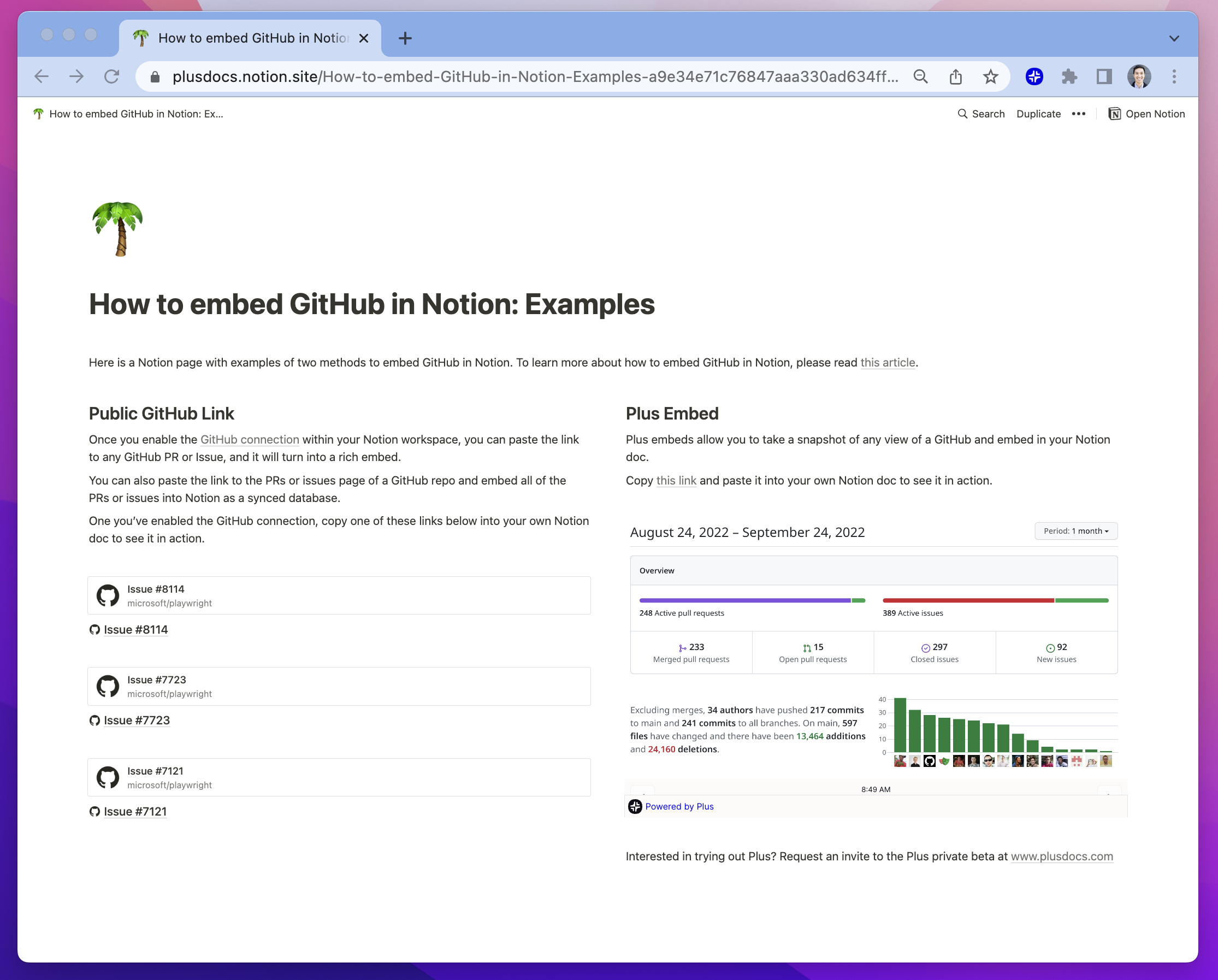Viewport: 1218px width, 980px height.
Task: Open the 'this article' link
Action: click(x=888, y=362)
